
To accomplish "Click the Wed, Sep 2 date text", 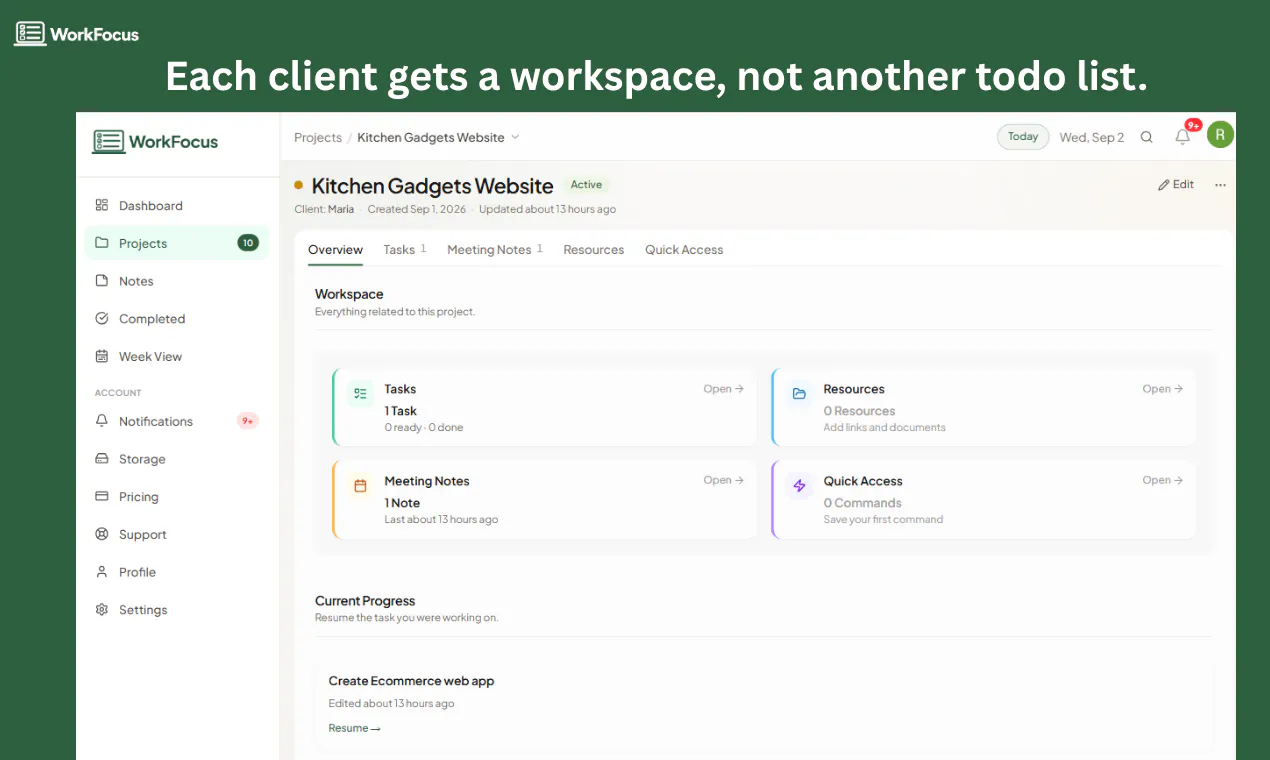I will coord(1092,137).
